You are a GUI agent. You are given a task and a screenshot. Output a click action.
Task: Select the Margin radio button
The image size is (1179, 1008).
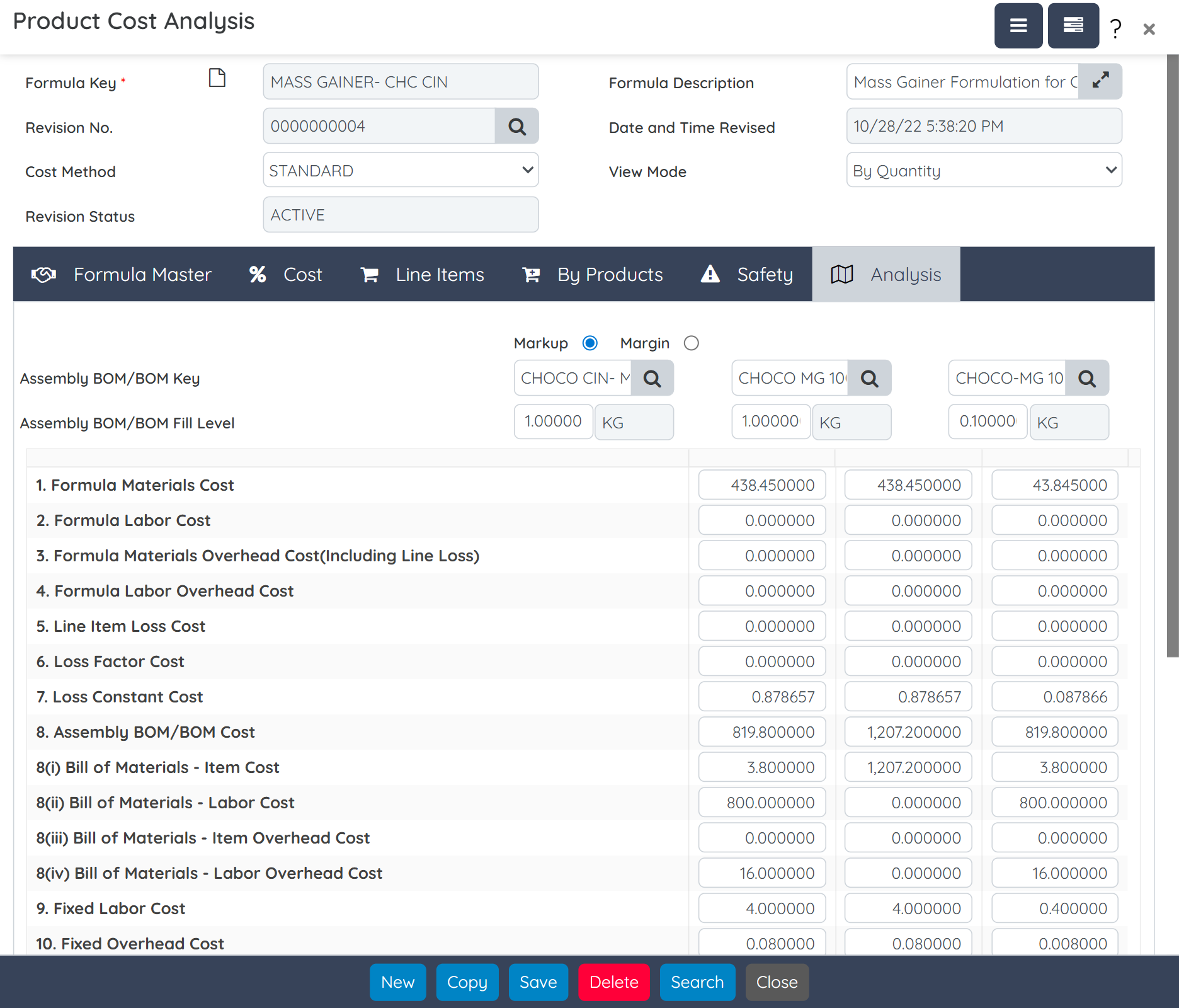point(691,343)
